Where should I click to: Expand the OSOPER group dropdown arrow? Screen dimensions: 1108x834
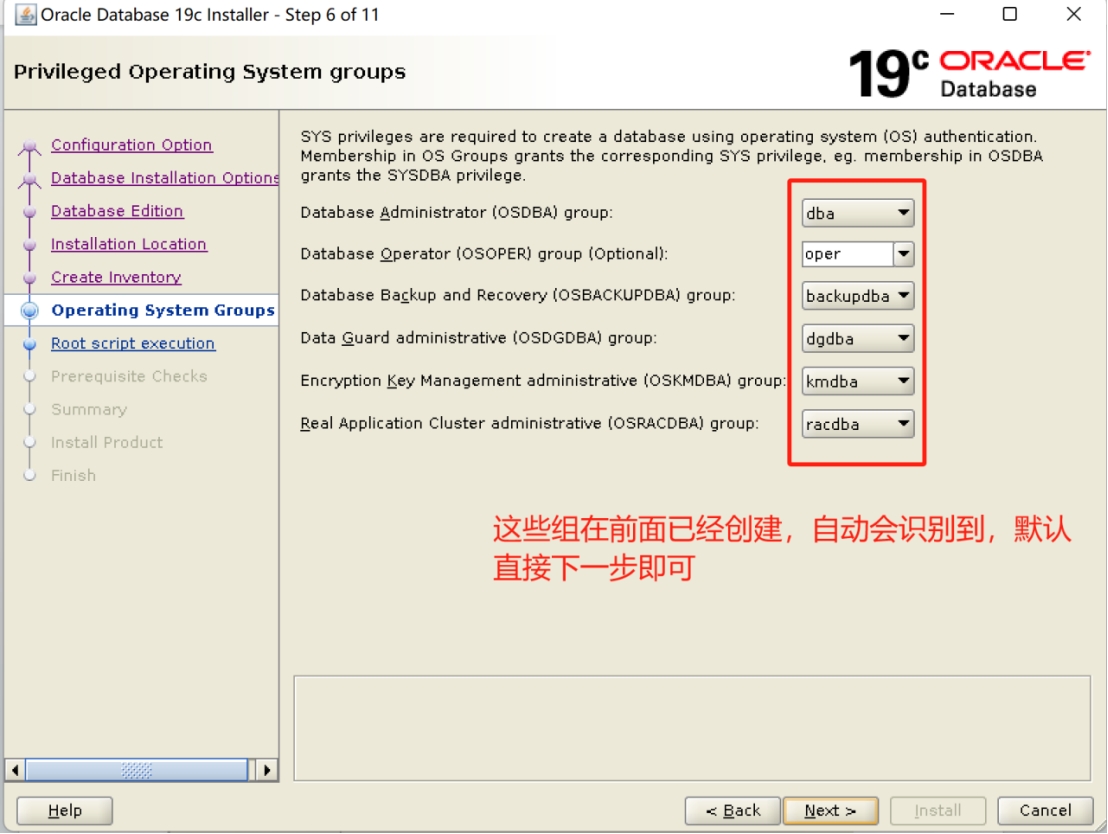pyautogui.click(x=904, y=254)
